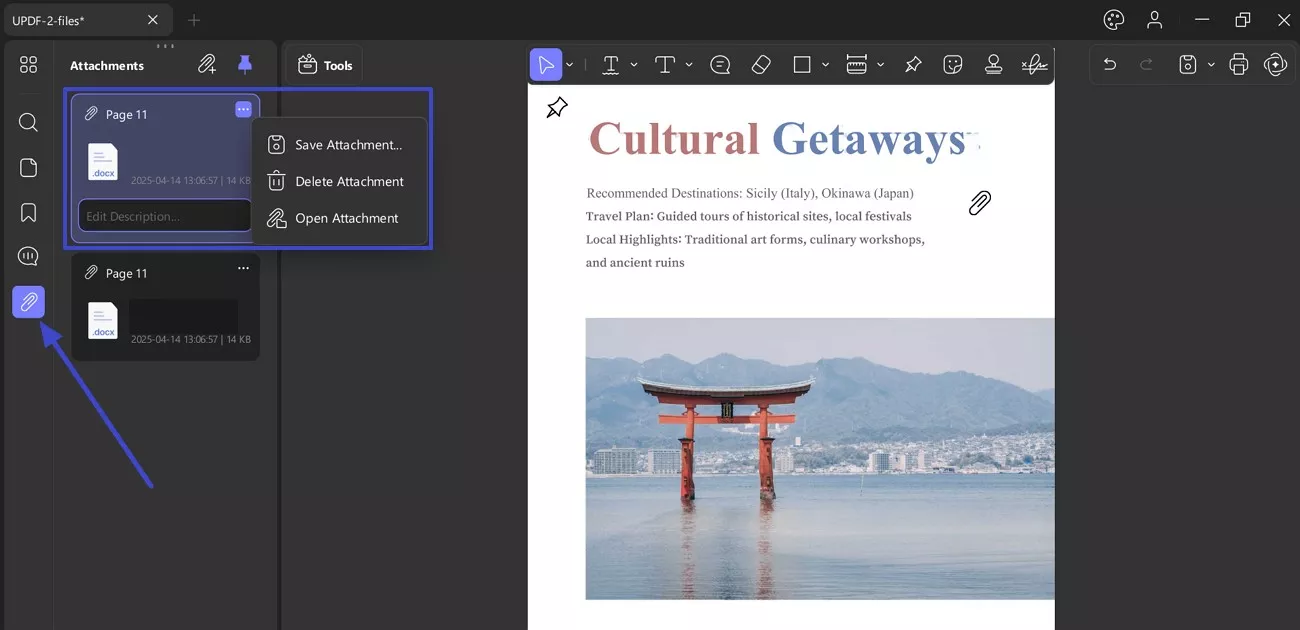Open three-dot menu on second Page 11 attachment
Screen dimensions: 1300x630
[243, 269]
